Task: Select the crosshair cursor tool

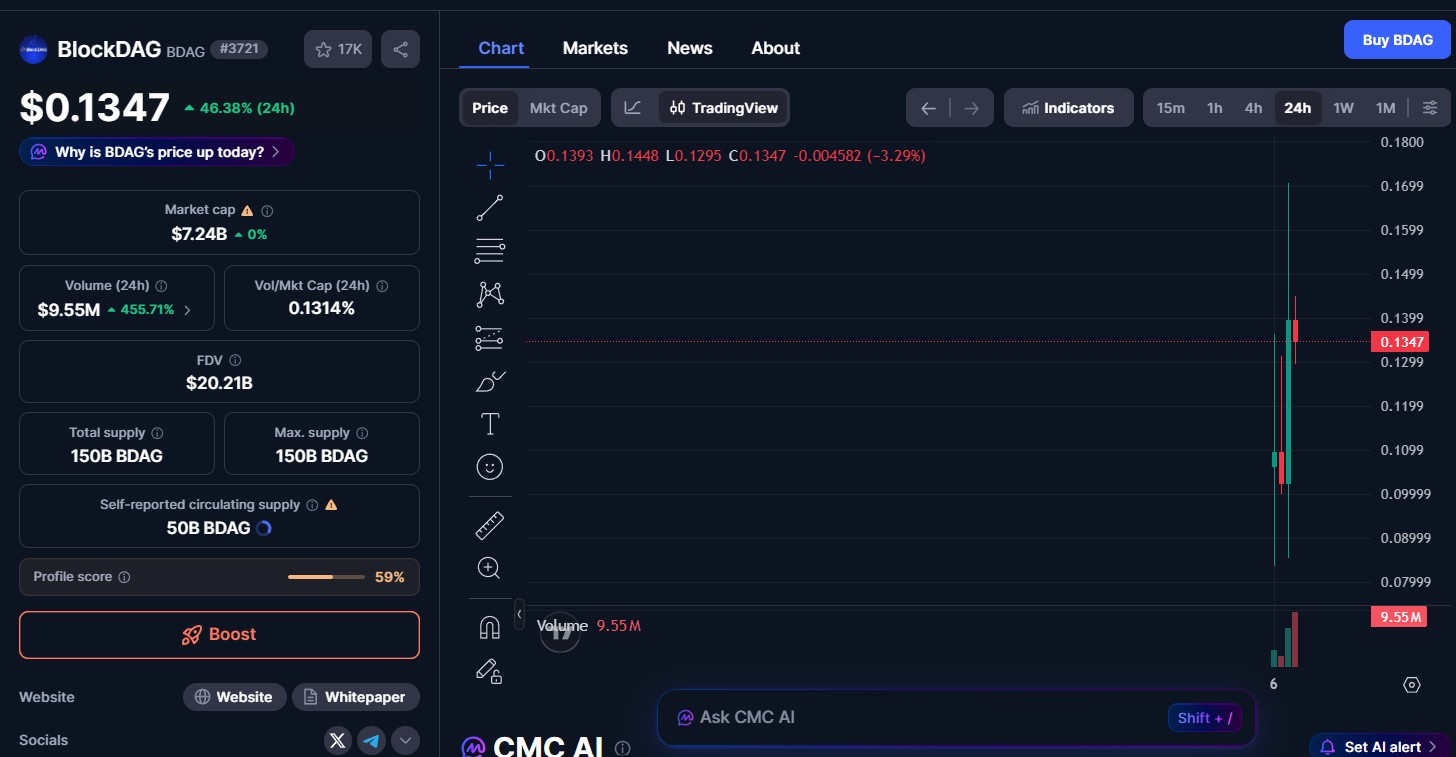Action: pyautogui.click(x=489, y=165)
